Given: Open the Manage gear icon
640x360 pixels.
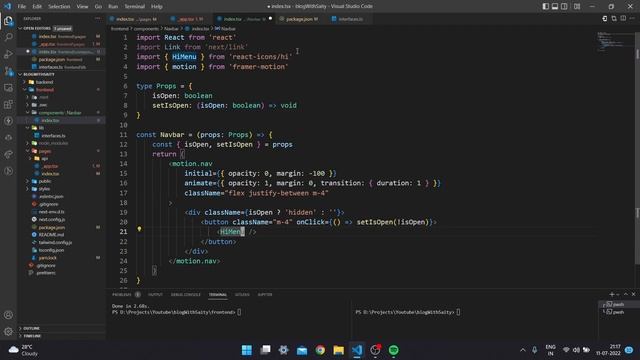Looking at the screenshot, I should click(8, 331).
